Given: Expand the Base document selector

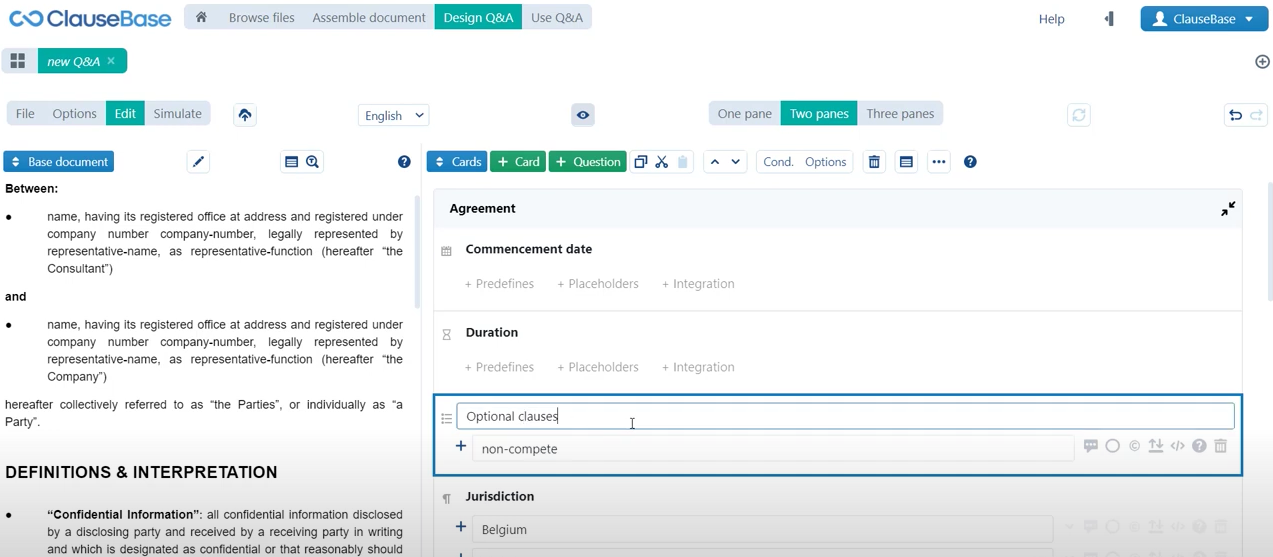Looking at the screenshot, I should click(59, 162).
